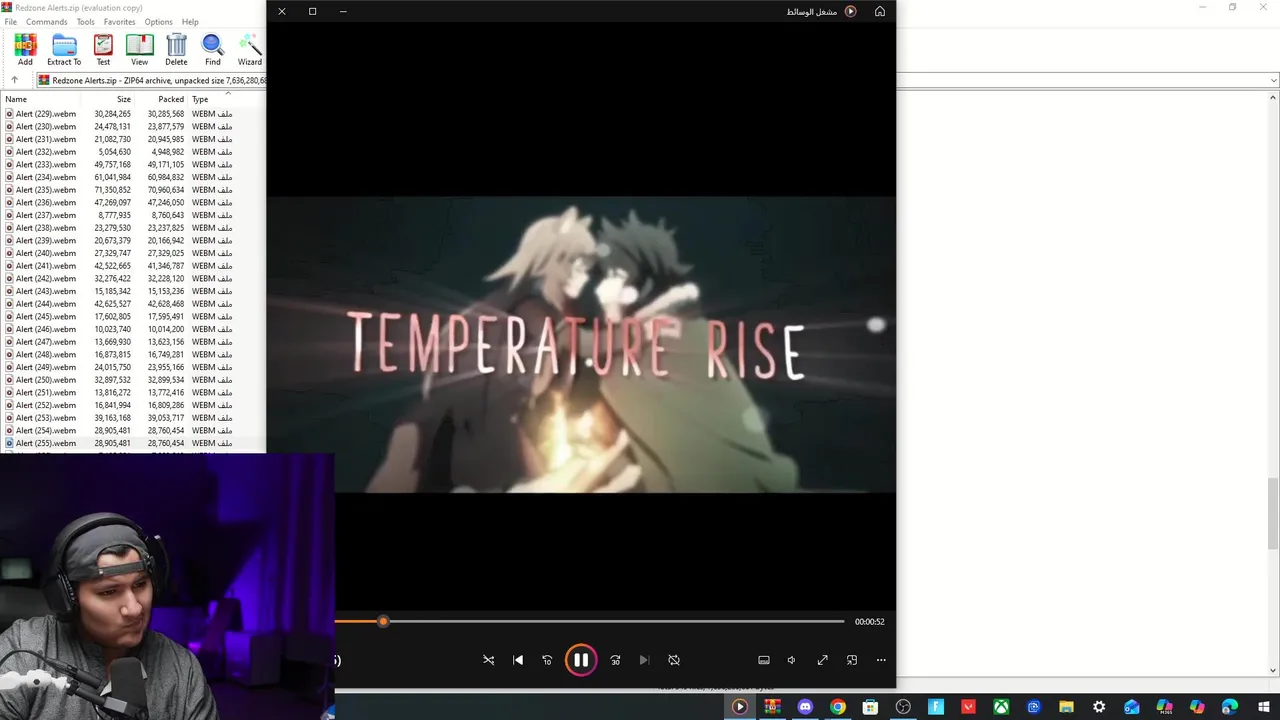This screenshot has height=720, width=1280.
Task: Select Alert (238).webm in file list
Action: coord(45,228)
